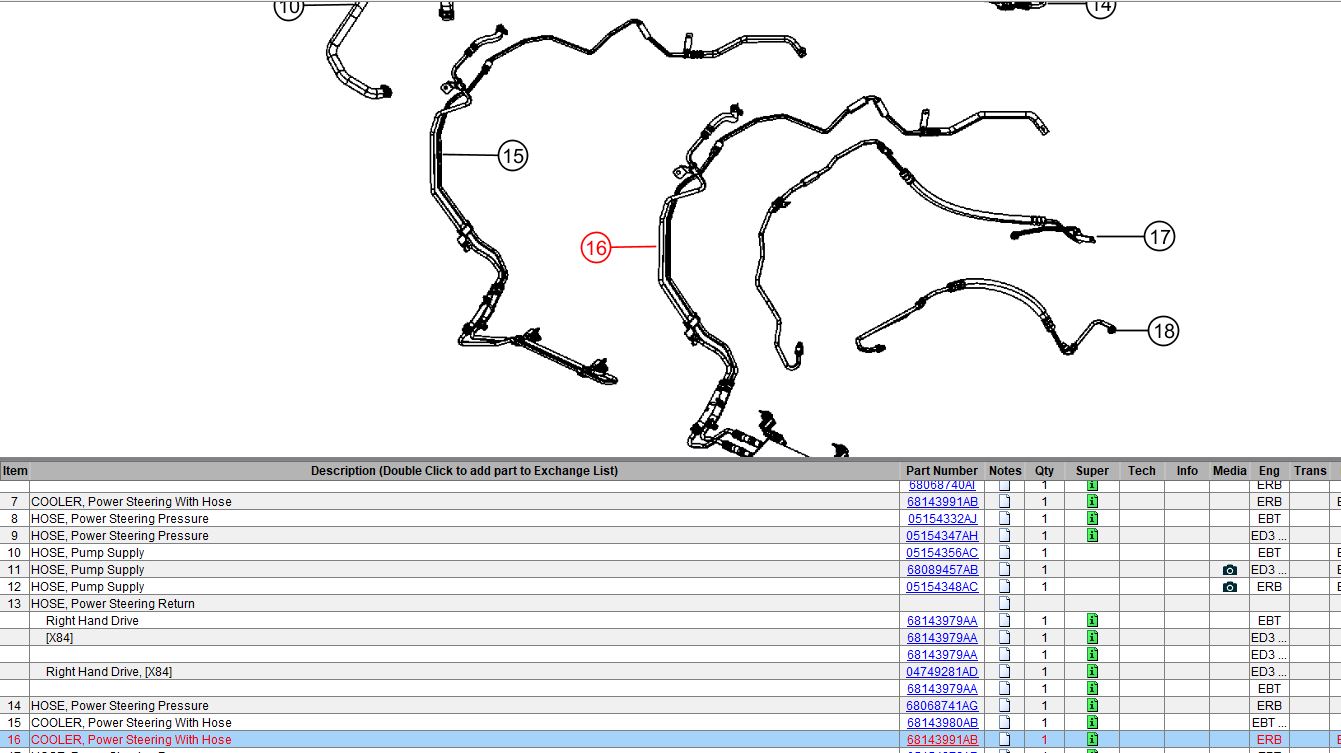Open part number 68143991AB in item 7 row
The image size is (1341, 753).
942,502
